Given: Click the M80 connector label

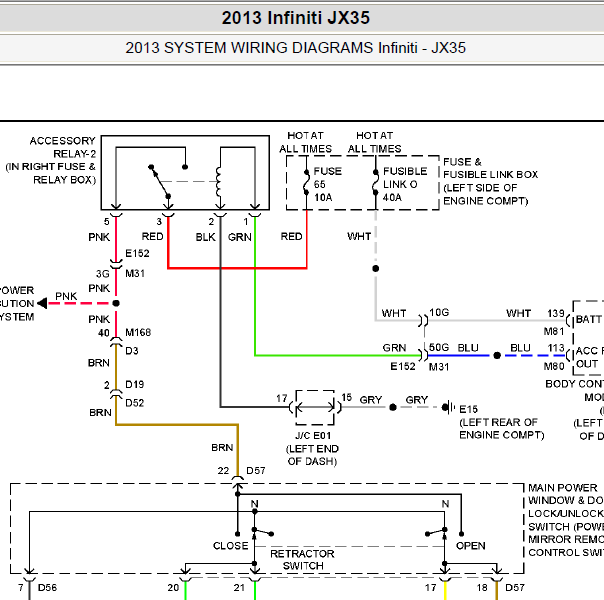Looking at the screenshot, I should [x=554, y=366].
